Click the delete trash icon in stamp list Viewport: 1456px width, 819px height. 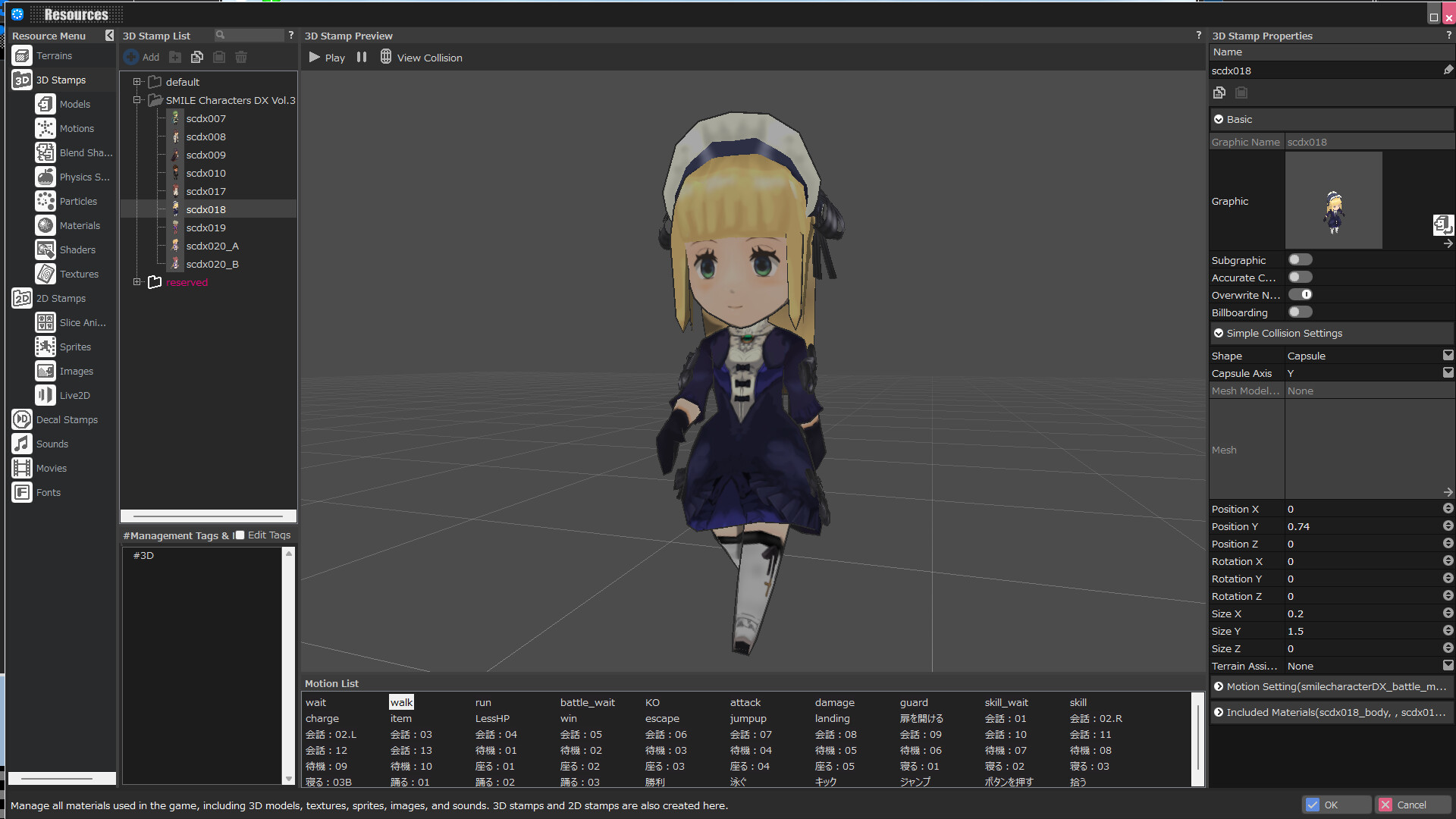pos(241,57)
